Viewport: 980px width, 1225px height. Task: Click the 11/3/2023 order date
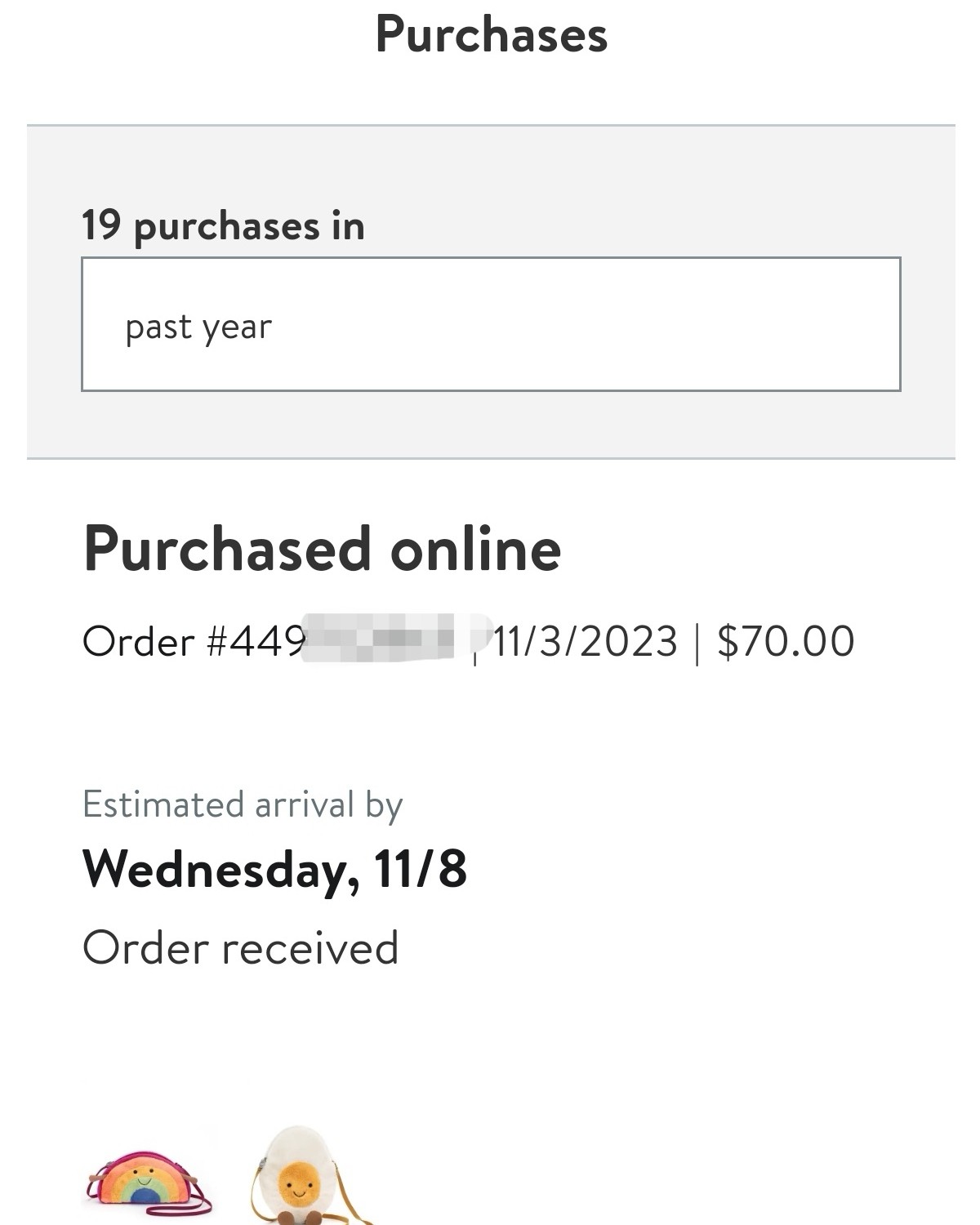click(585, 641)
